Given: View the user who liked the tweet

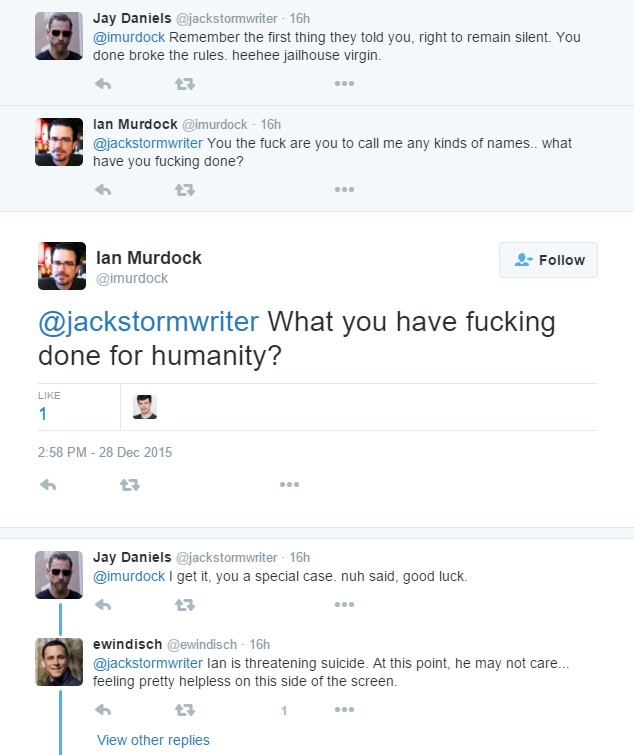Looking at the screenshot, I should tap(145, 407).
